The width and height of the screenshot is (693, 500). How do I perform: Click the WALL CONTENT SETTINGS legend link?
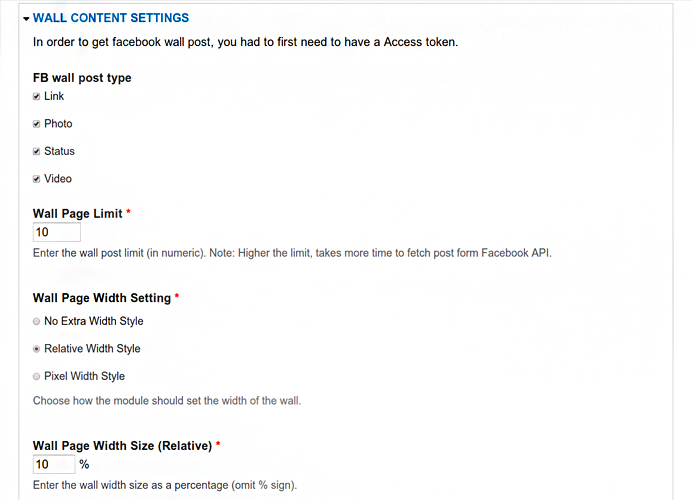(x=110, y=18)
